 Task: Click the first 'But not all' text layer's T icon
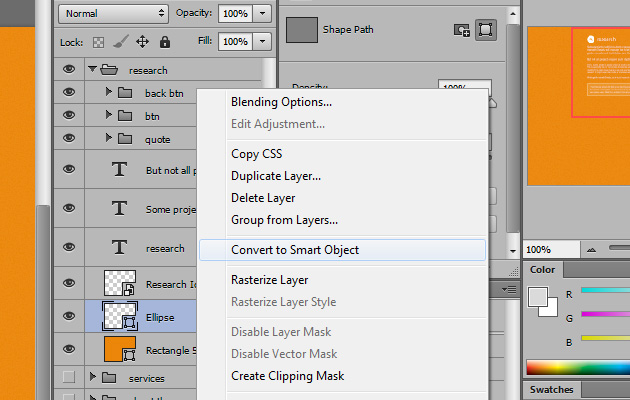pyautogui.click(x=120, y=170)
